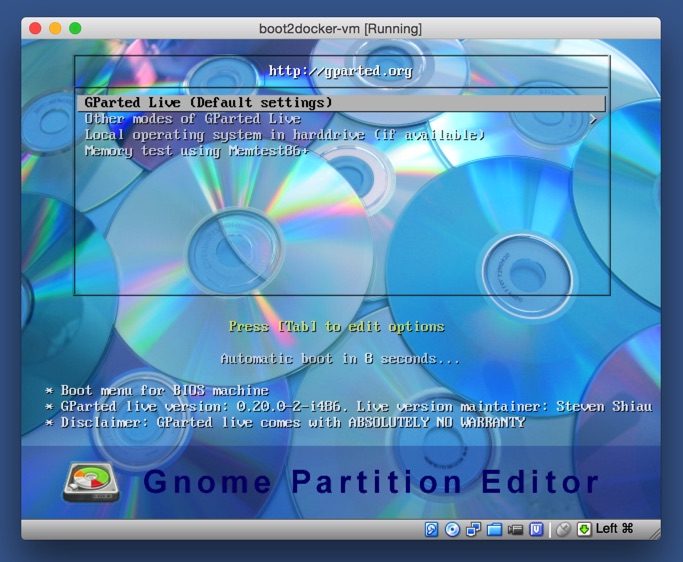Select Other modes of GParted Live entry

point(341,119)
